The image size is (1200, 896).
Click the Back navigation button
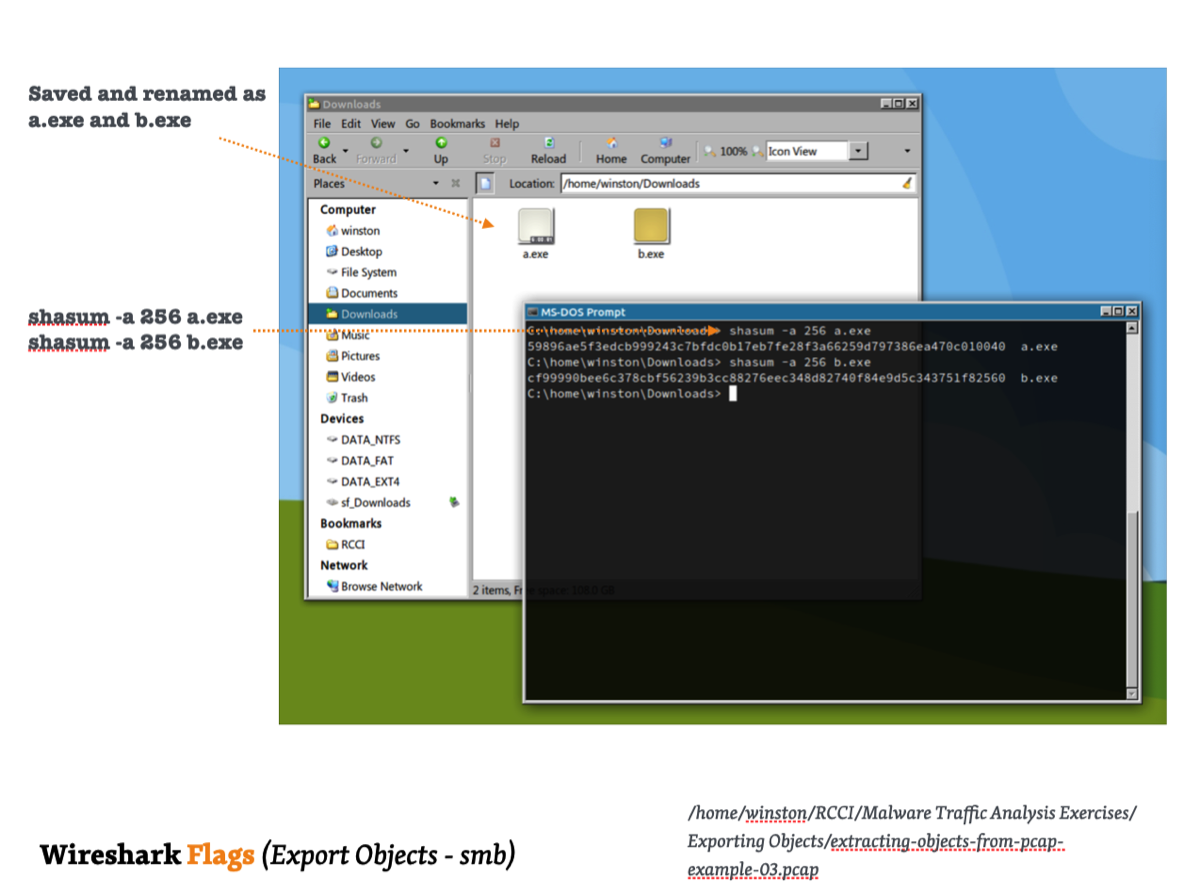click(325, 150)
